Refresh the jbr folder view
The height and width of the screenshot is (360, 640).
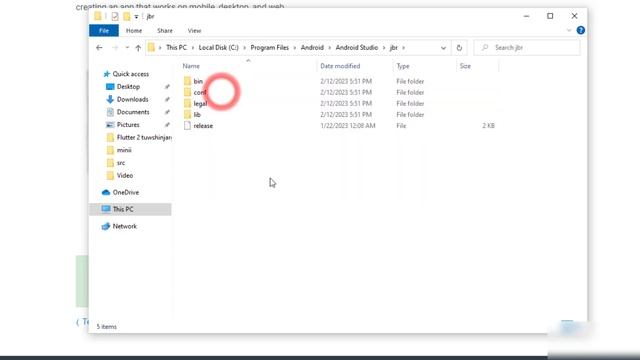click(x=459, y=48)
